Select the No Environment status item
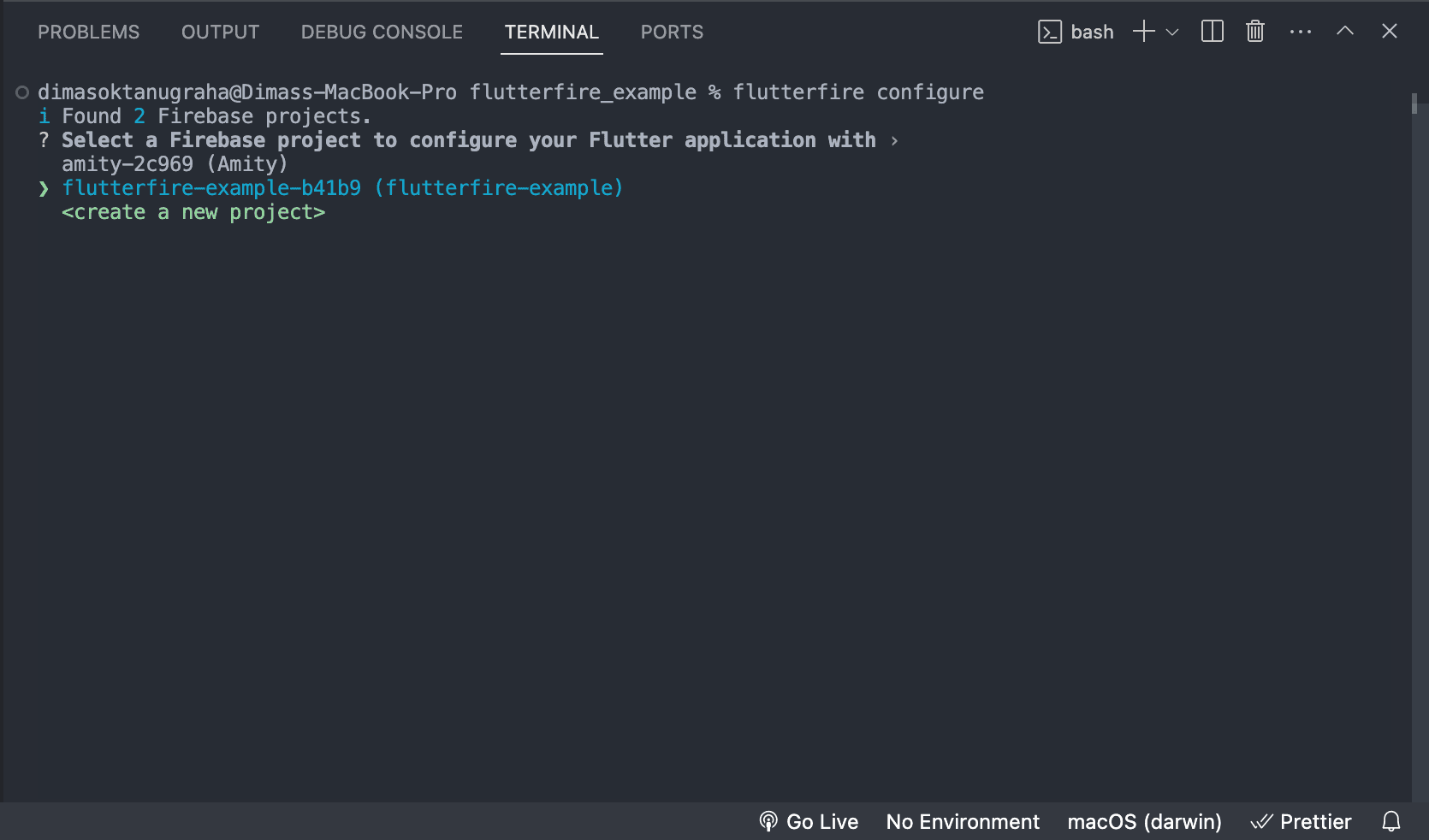The height and width of the screenshot is (840, 1429). (x=963, y=822)
